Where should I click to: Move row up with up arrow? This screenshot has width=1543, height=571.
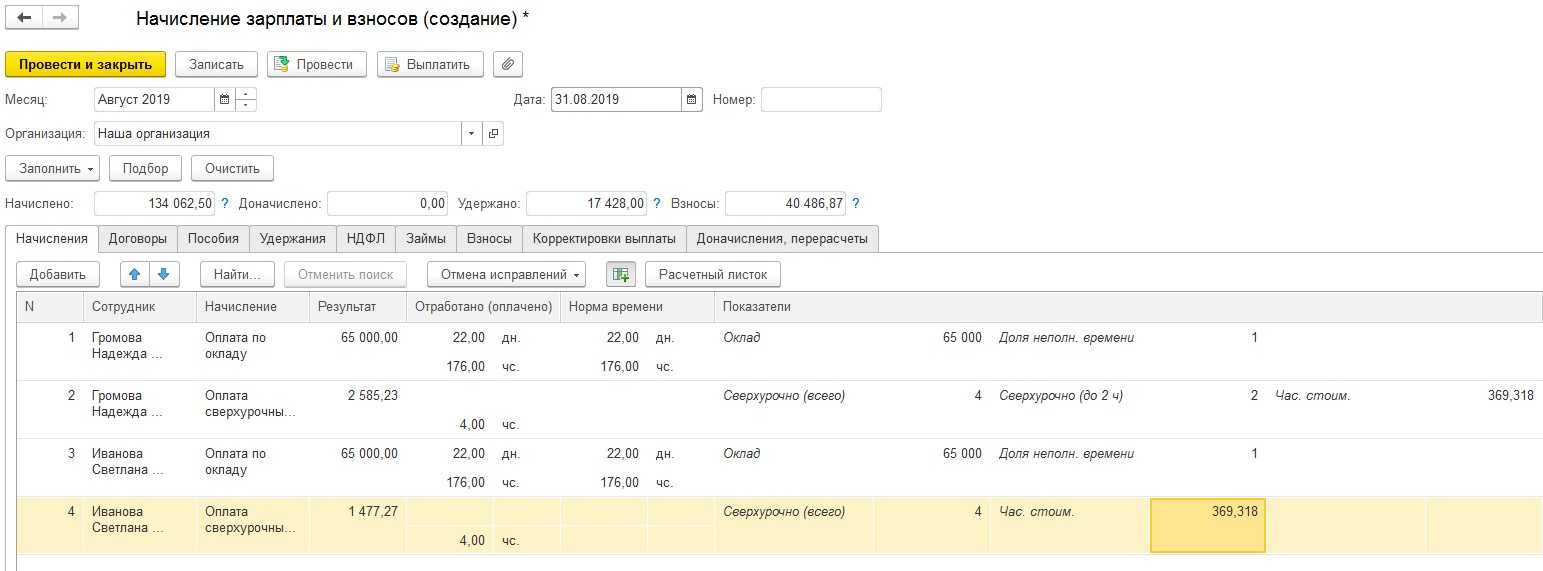coord(135,274)
